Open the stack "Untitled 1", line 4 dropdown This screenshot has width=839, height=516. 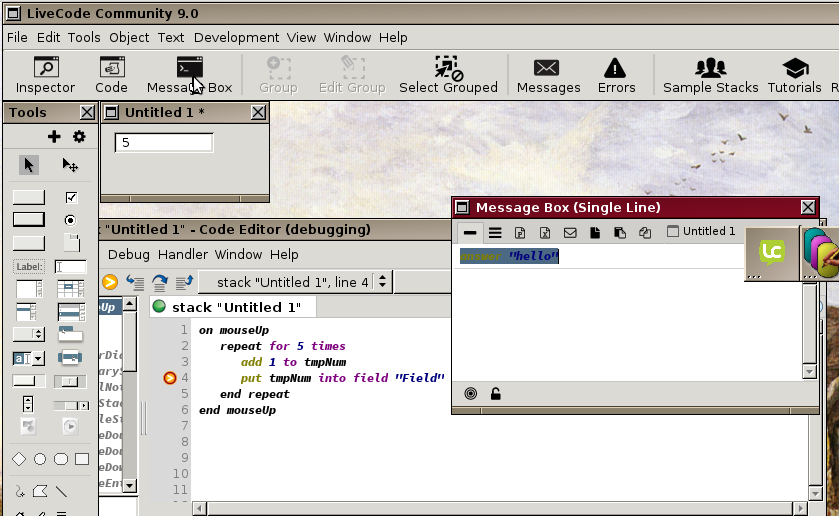point(381,283)
